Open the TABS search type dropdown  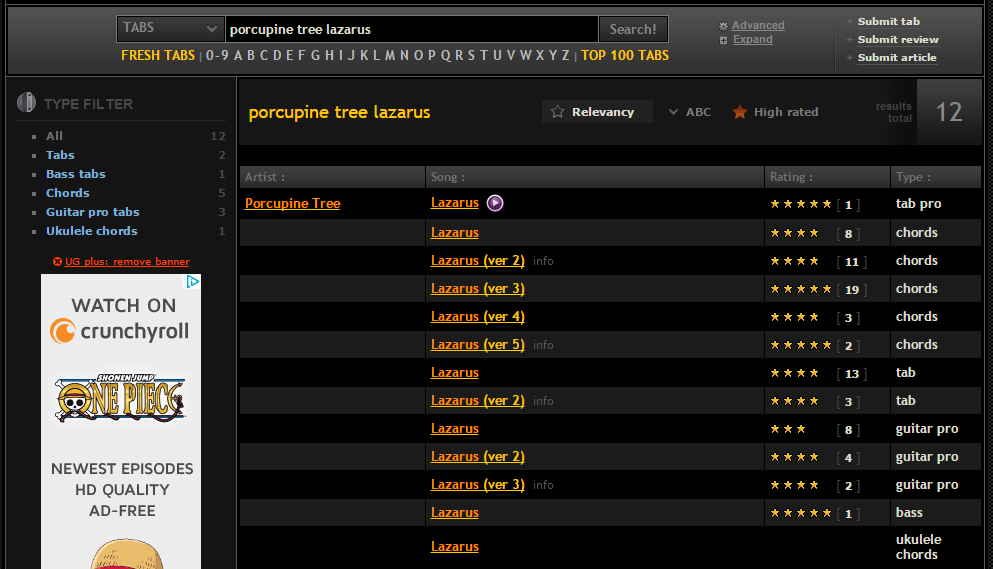[170, 29]
